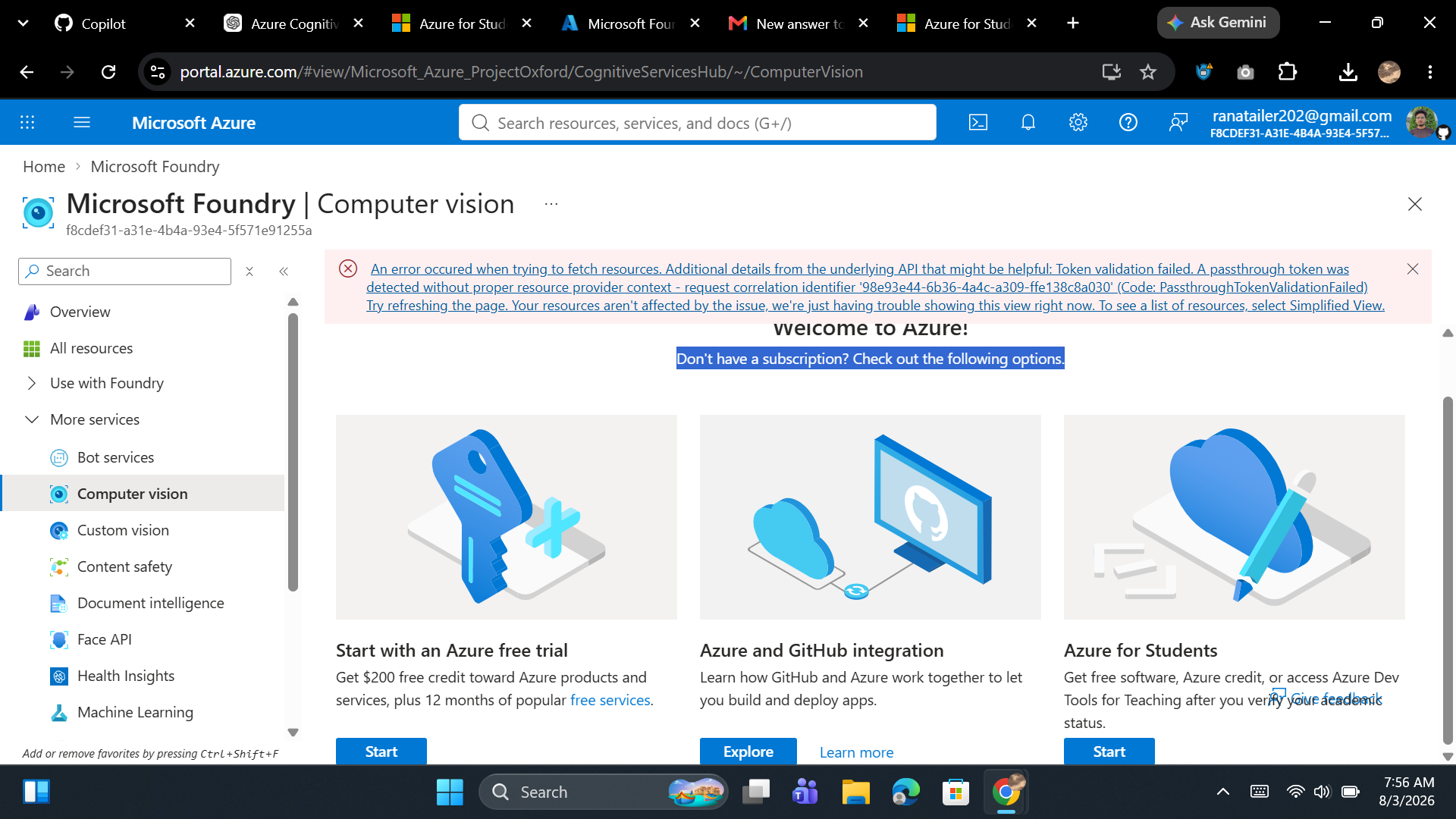This screenshot has width=1456, height=819.
Task: Open the Azure apps grid launcher
Action: (x=27, y=123)
